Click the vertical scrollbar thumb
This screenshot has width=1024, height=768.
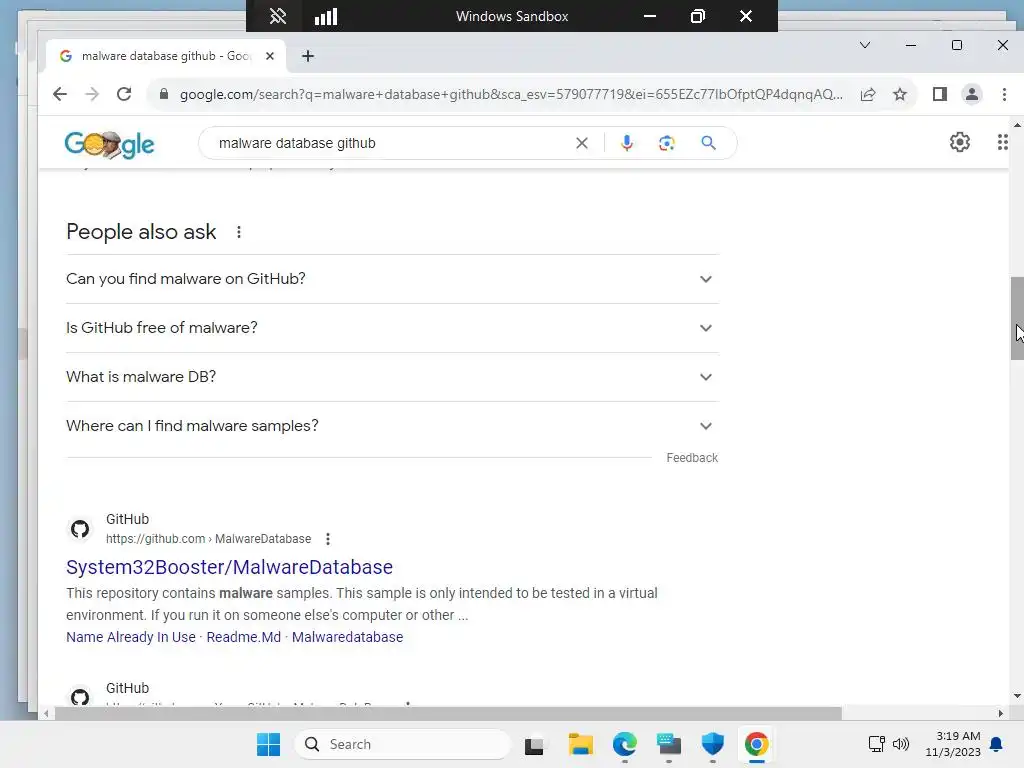pos(1017,318)
